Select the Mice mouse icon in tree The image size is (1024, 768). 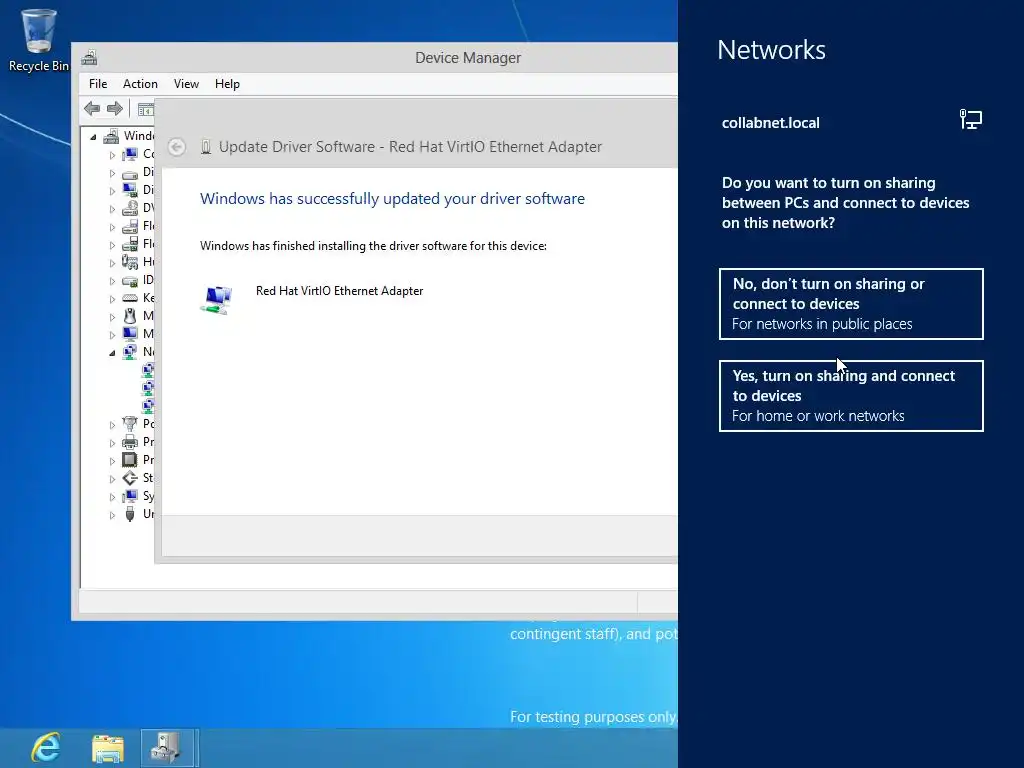(130, 316)
